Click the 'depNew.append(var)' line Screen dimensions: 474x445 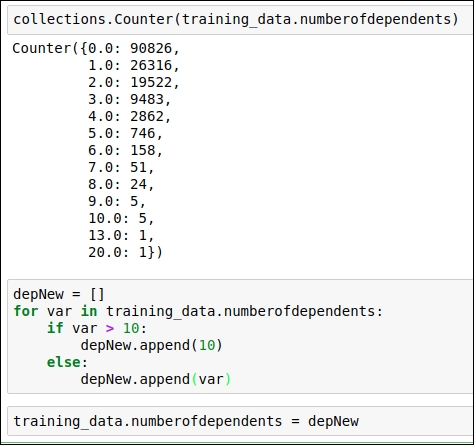pos(156,379)
